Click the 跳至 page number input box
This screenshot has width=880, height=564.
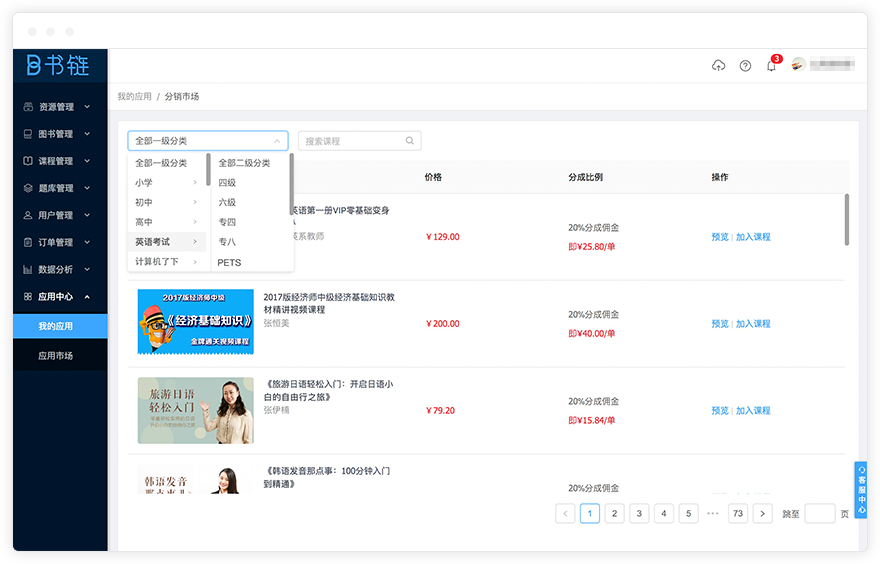(819, 513)
